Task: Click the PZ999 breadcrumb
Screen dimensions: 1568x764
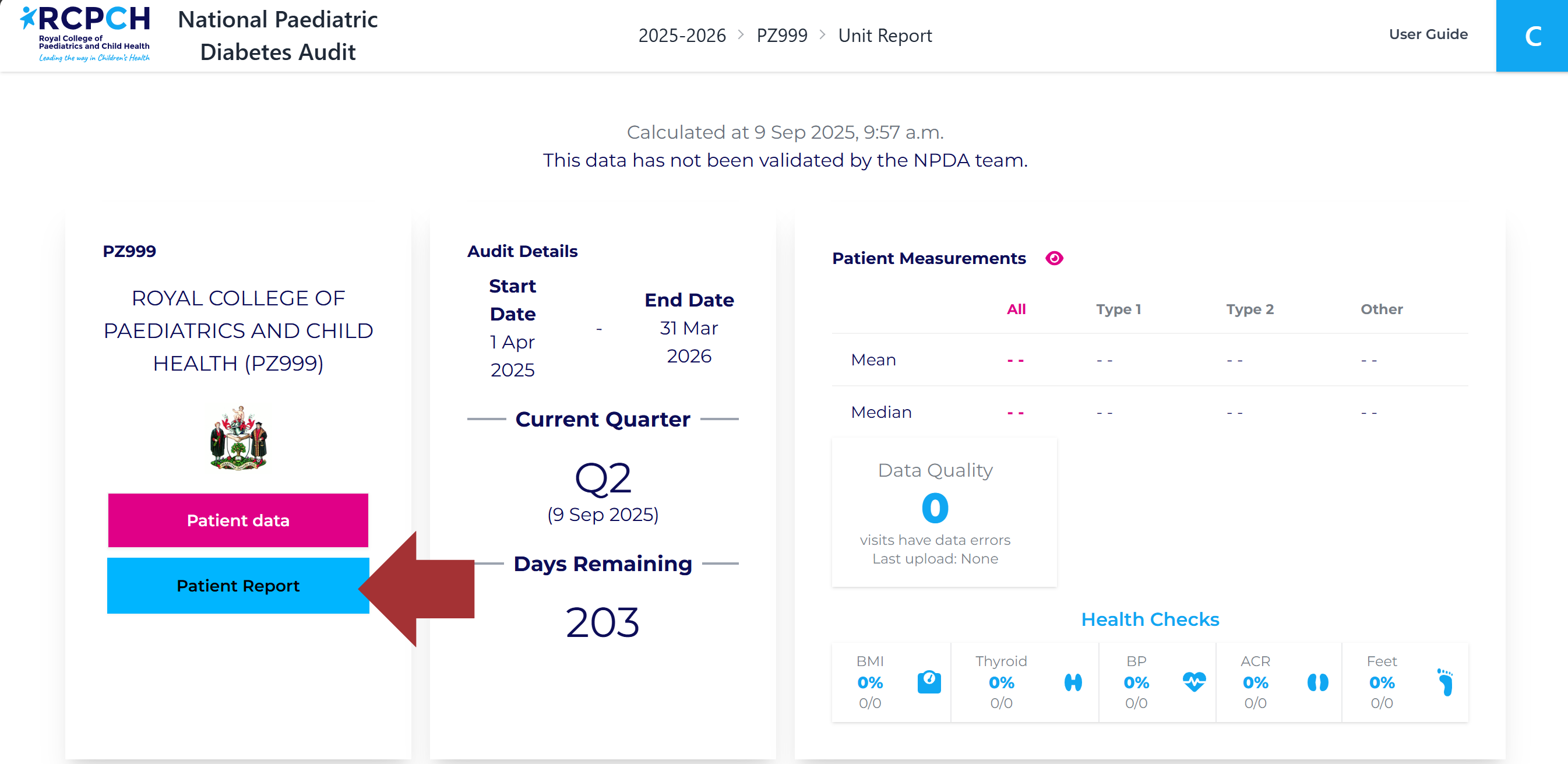Action: click(781, 36)
